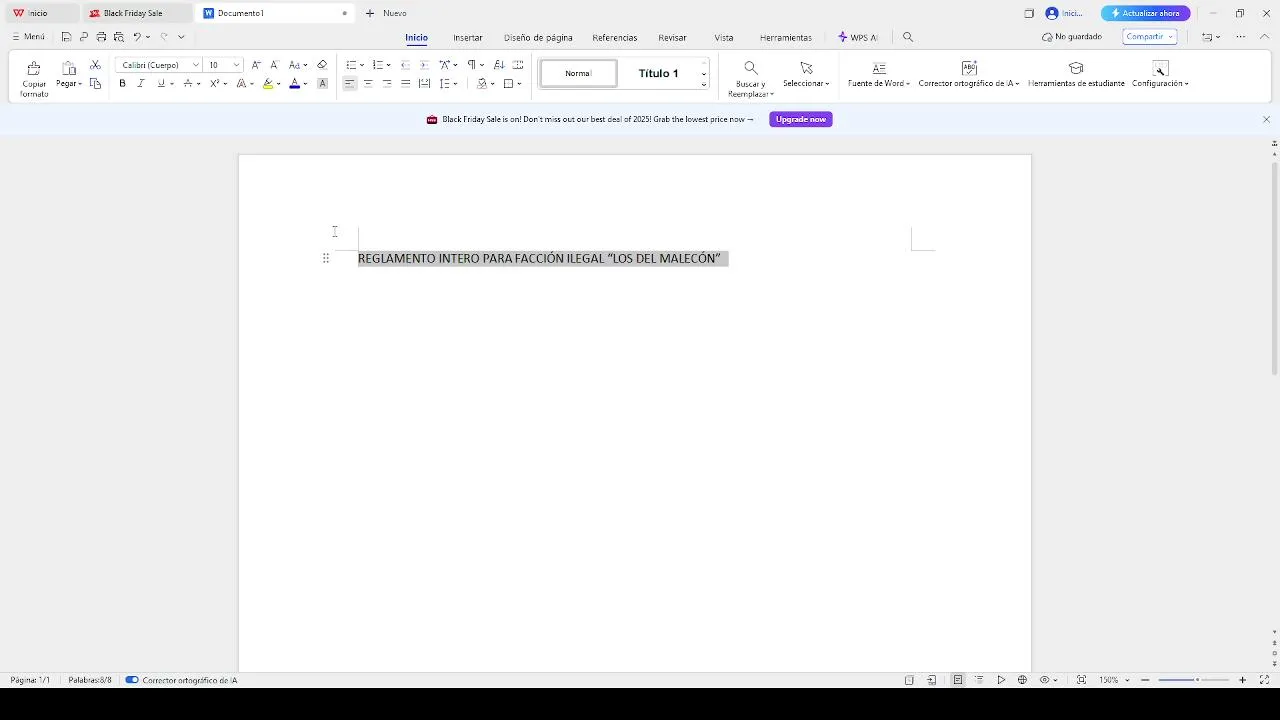
Task: Click the Nuevo tab button
Action: pyautogui.click(x=386, y=13)
